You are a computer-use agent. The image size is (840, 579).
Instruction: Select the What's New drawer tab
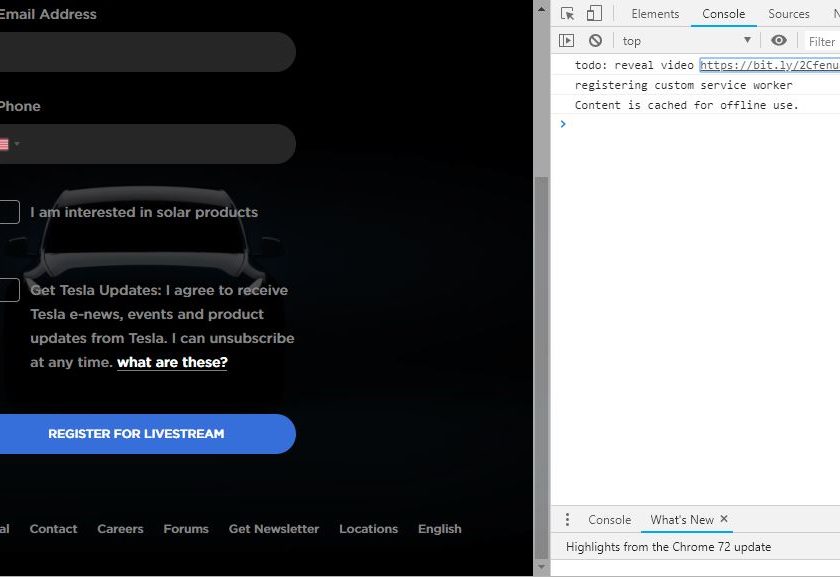682,520
